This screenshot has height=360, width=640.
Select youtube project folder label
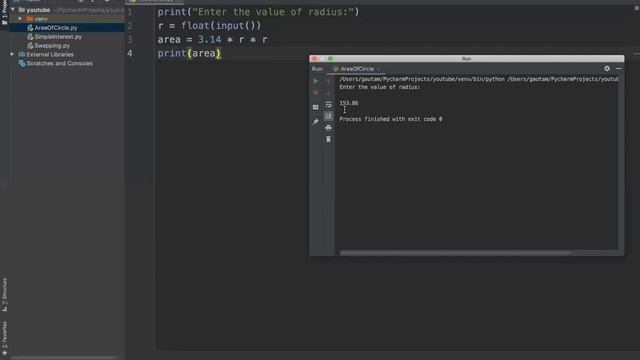38,10
